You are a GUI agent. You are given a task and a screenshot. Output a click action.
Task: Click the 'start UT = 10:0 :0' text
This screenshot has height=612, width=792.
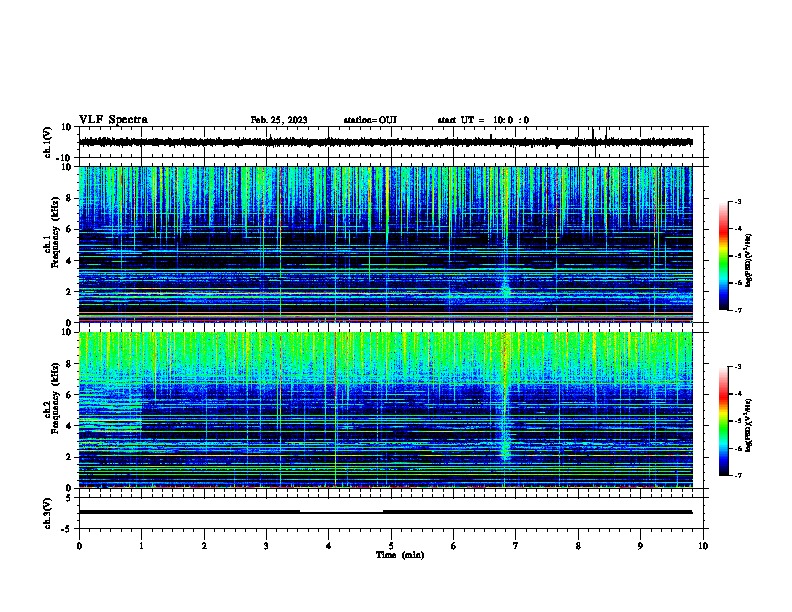[x=483, y=120]
